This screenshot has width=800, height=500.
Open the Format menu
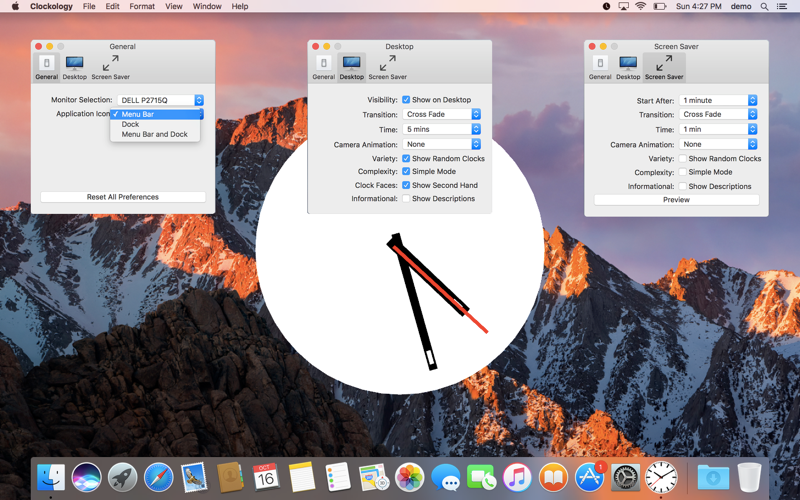coord(142,6)
